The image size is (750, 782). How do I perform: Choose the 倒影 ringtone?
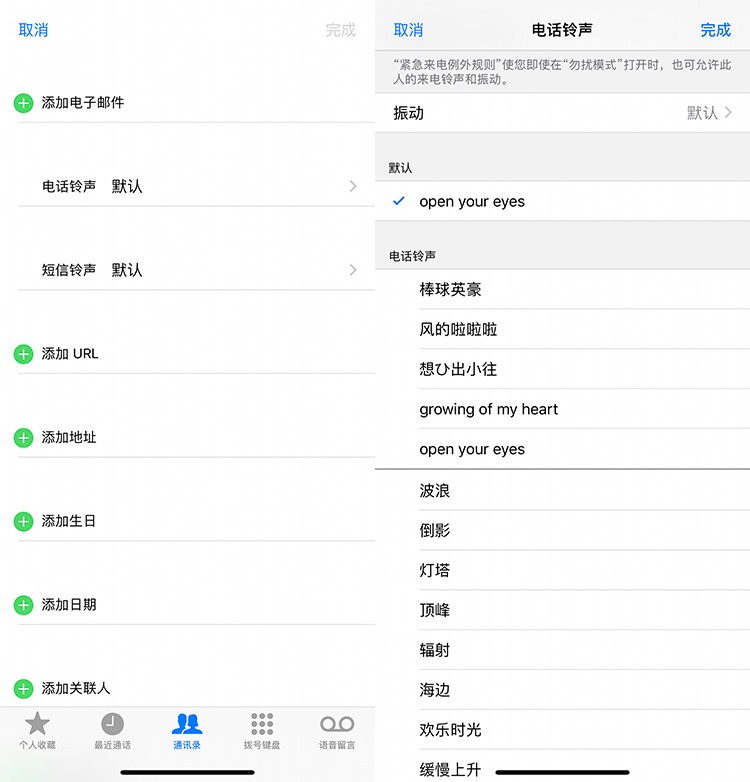point(562,530)
